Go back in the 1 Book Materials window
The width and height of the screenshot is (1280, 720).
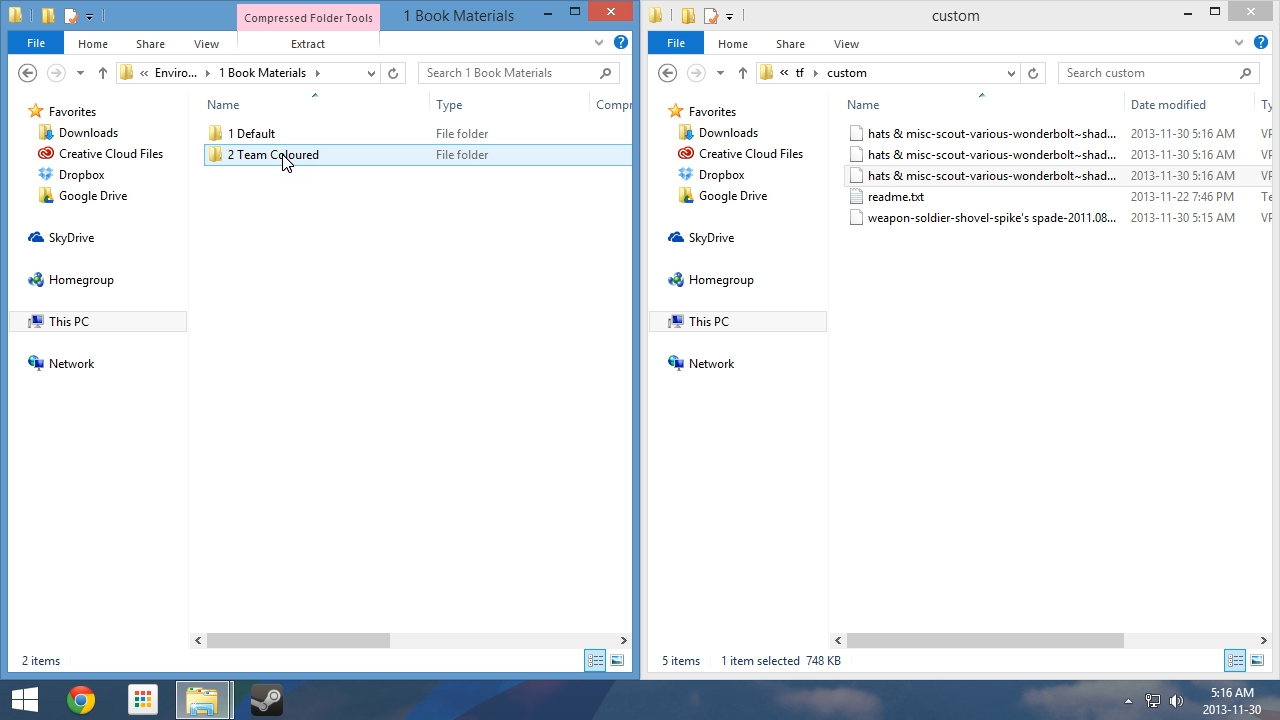click(28, 73)
